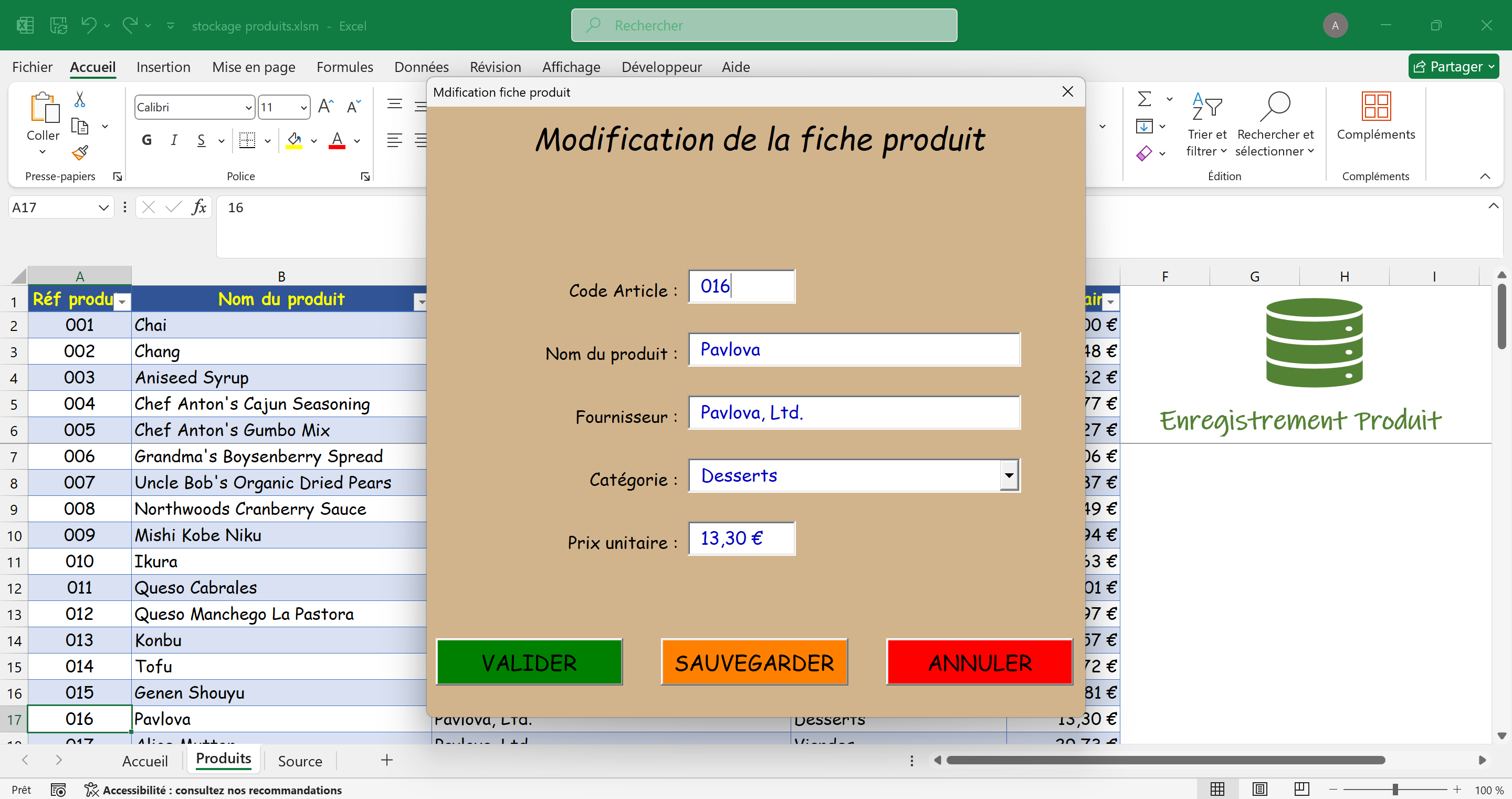Open the Compléments add-ins icon
The image size is (1512, 799).
tap(1375, 107)
